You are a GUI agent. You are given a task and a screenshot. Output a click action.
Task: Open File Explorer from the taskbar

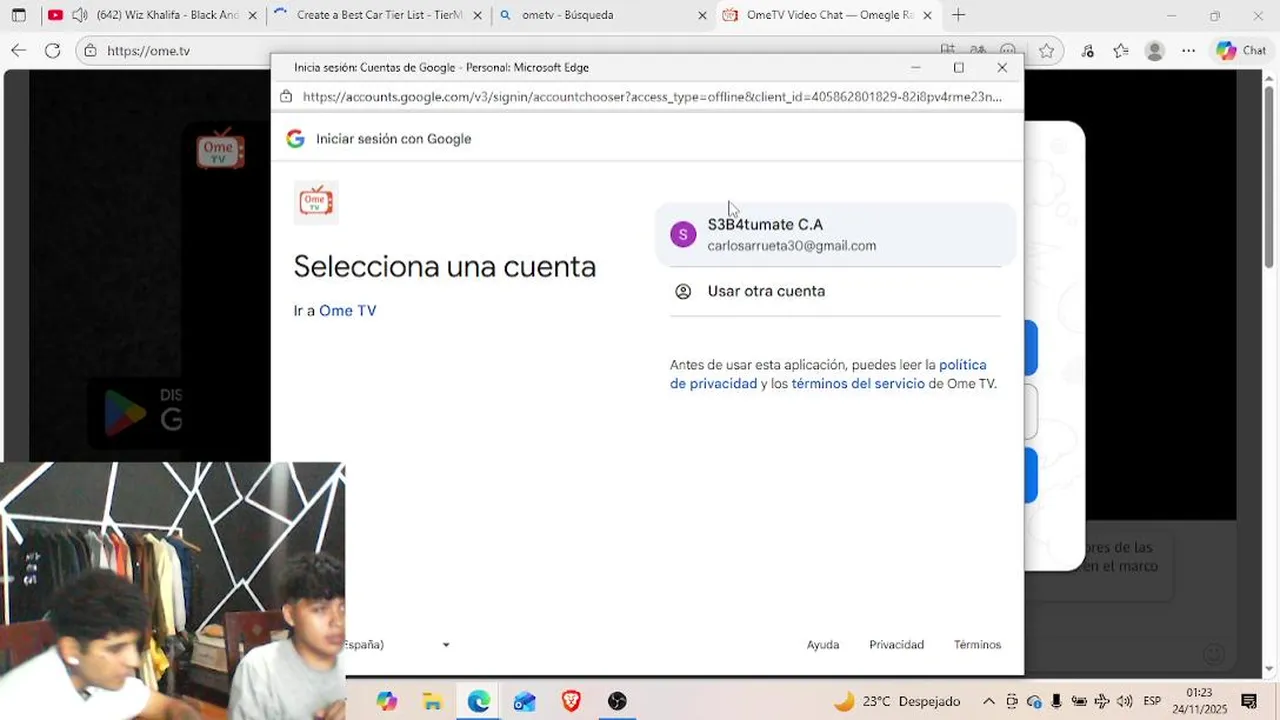point(433,701)
